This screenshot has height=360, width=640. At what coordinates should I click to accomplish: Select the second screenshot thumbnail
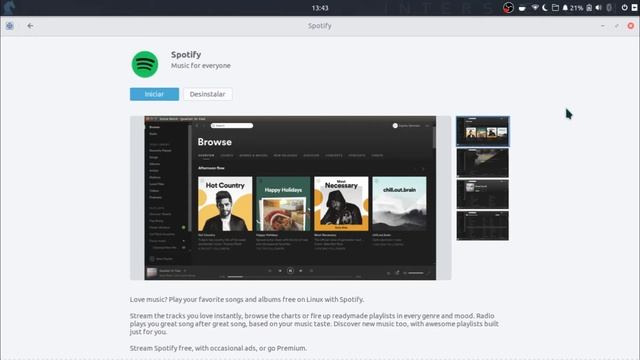[x=482, y=163]
